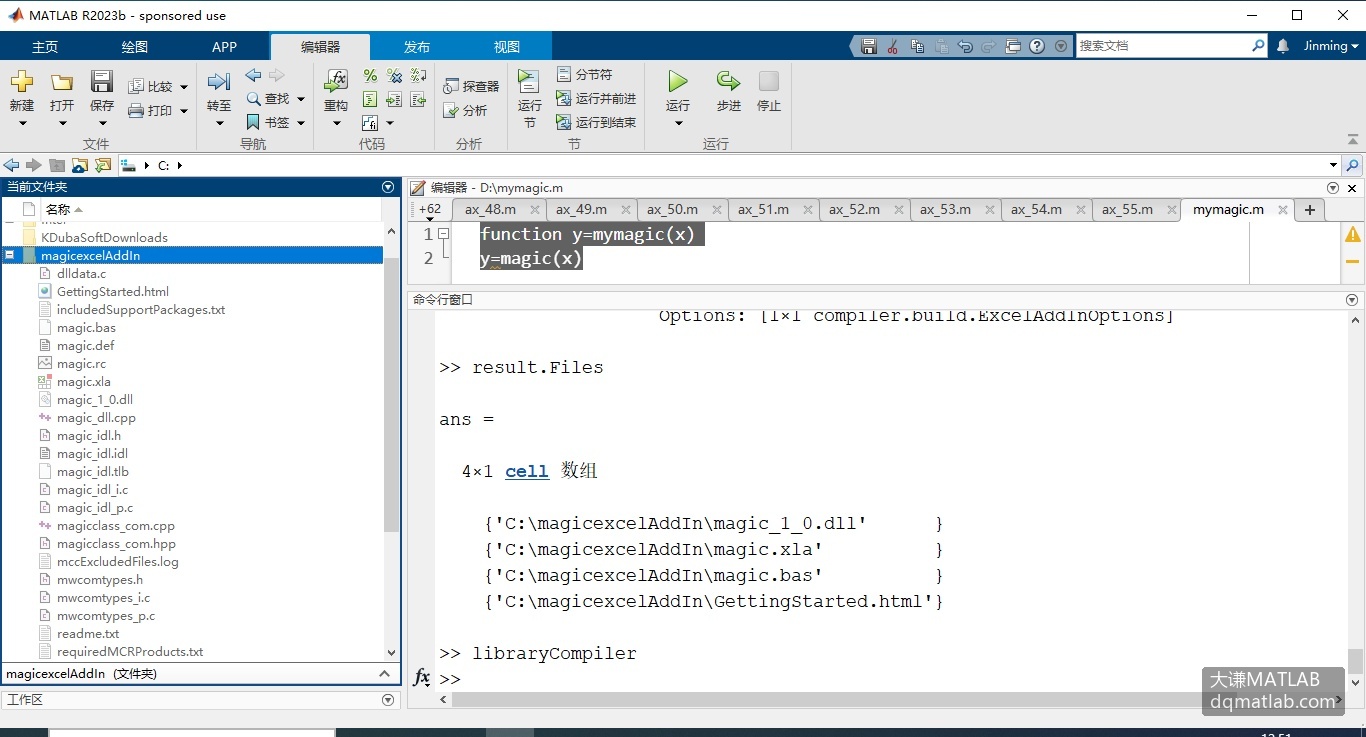Image resolution: width=1366 pixels, height=737 pixels.
Task: Click 运行并前进 (Run and Advance)
Action: click(x=597, y=99)
